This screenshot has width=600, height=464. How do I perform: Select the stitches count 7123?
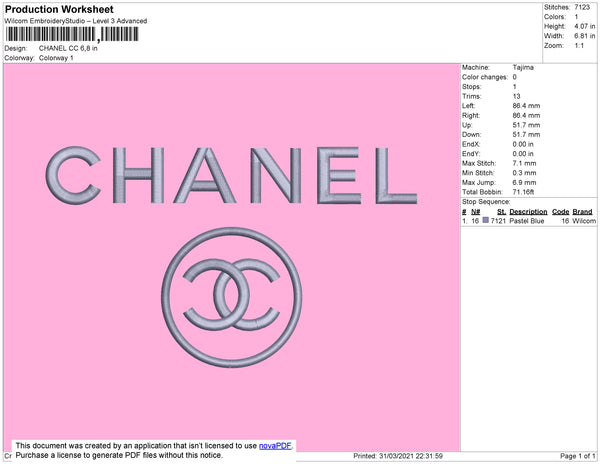click(582, 7)
